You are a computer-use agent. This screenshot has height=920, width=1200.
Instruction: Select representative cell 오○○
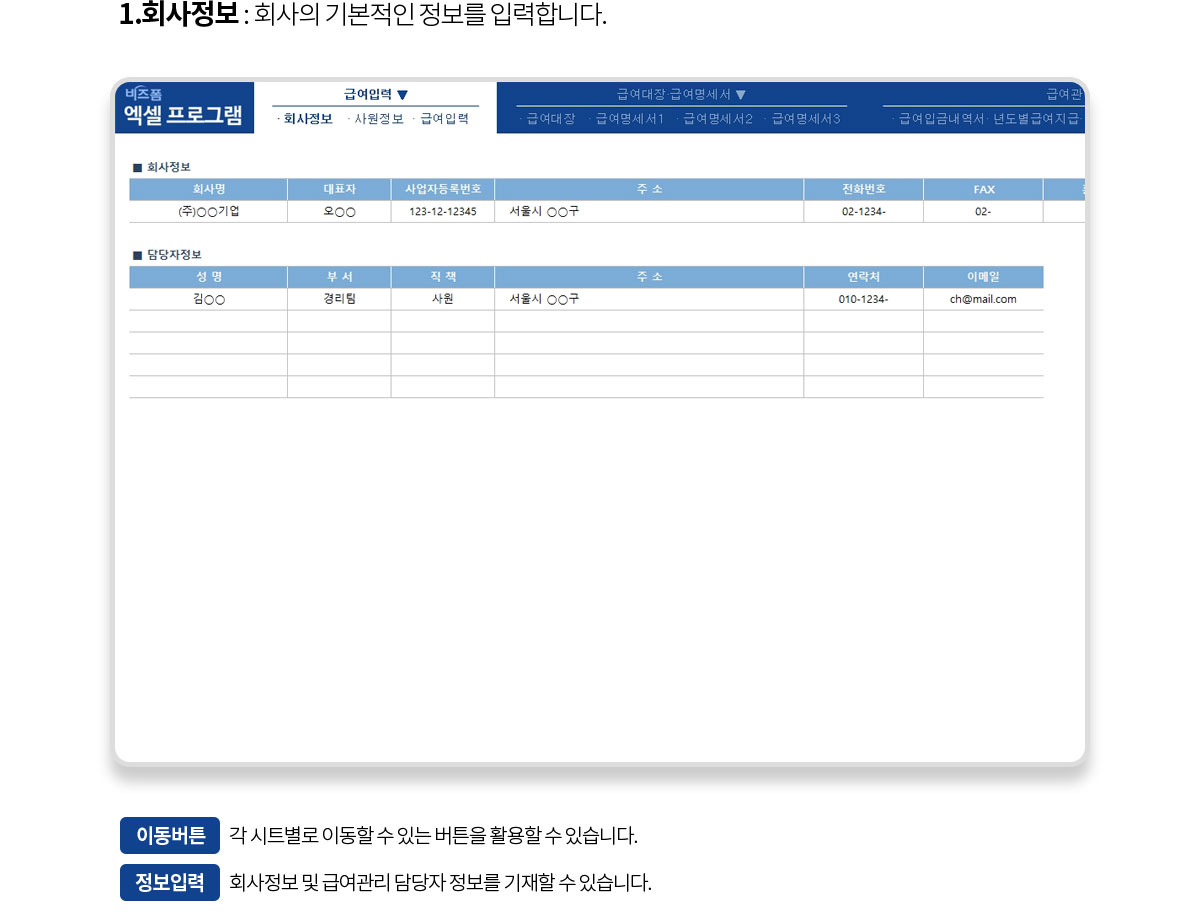339,212
